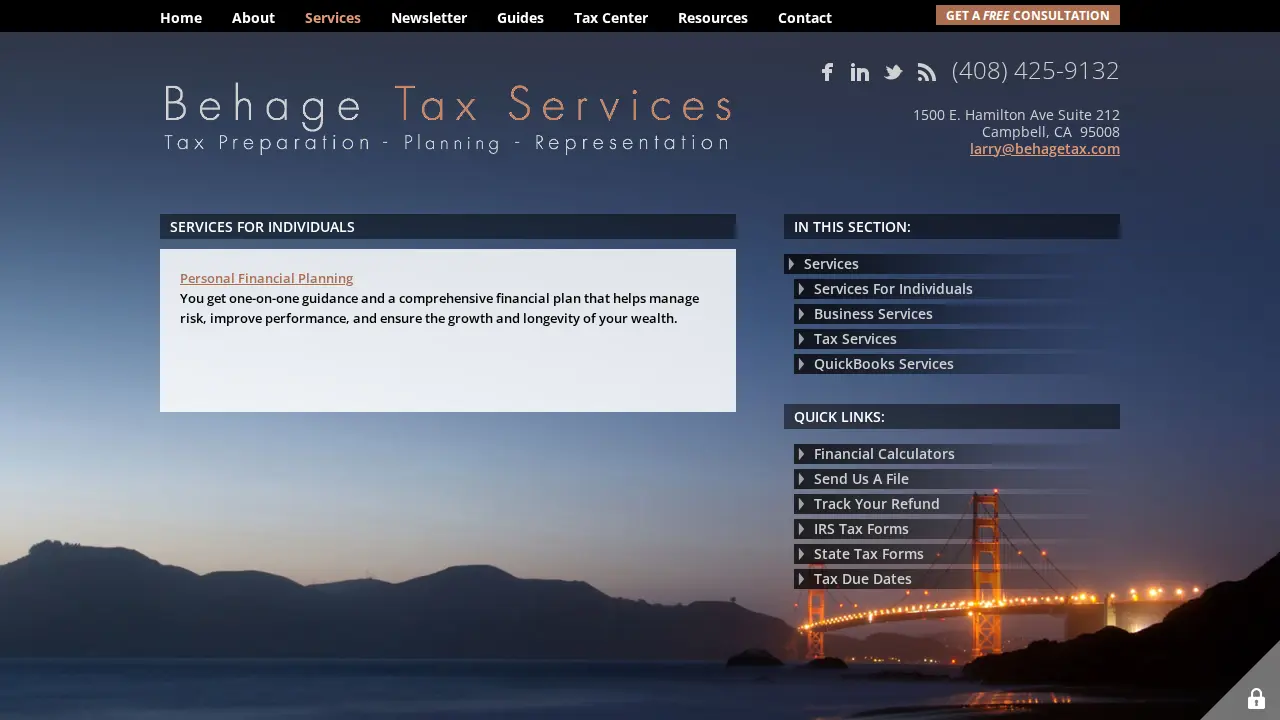The width and height of the screenshot is (1280, 720).
Task: Click the 1500 E. Hamilton Ave address line
Action: [1016, 115]
